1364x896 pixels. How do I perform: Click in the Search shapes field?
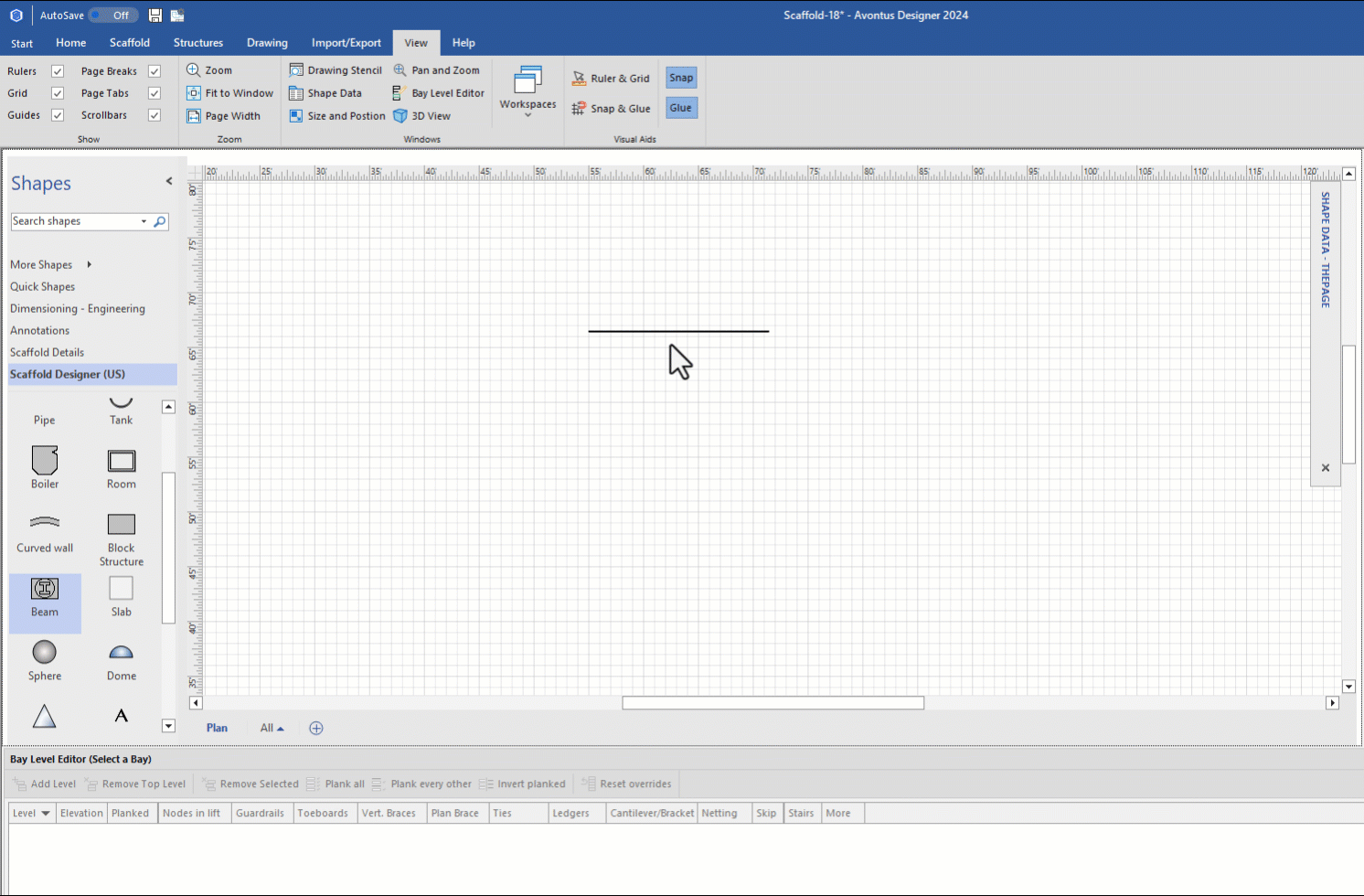coord(73,221)
